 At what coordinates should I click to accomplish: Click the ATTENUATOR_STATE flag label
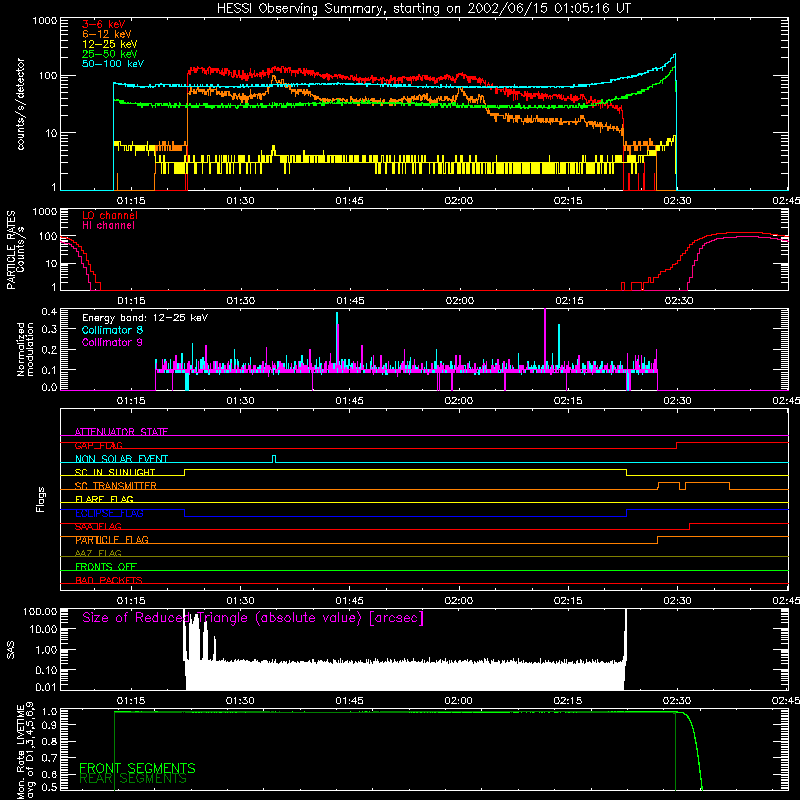121,432
